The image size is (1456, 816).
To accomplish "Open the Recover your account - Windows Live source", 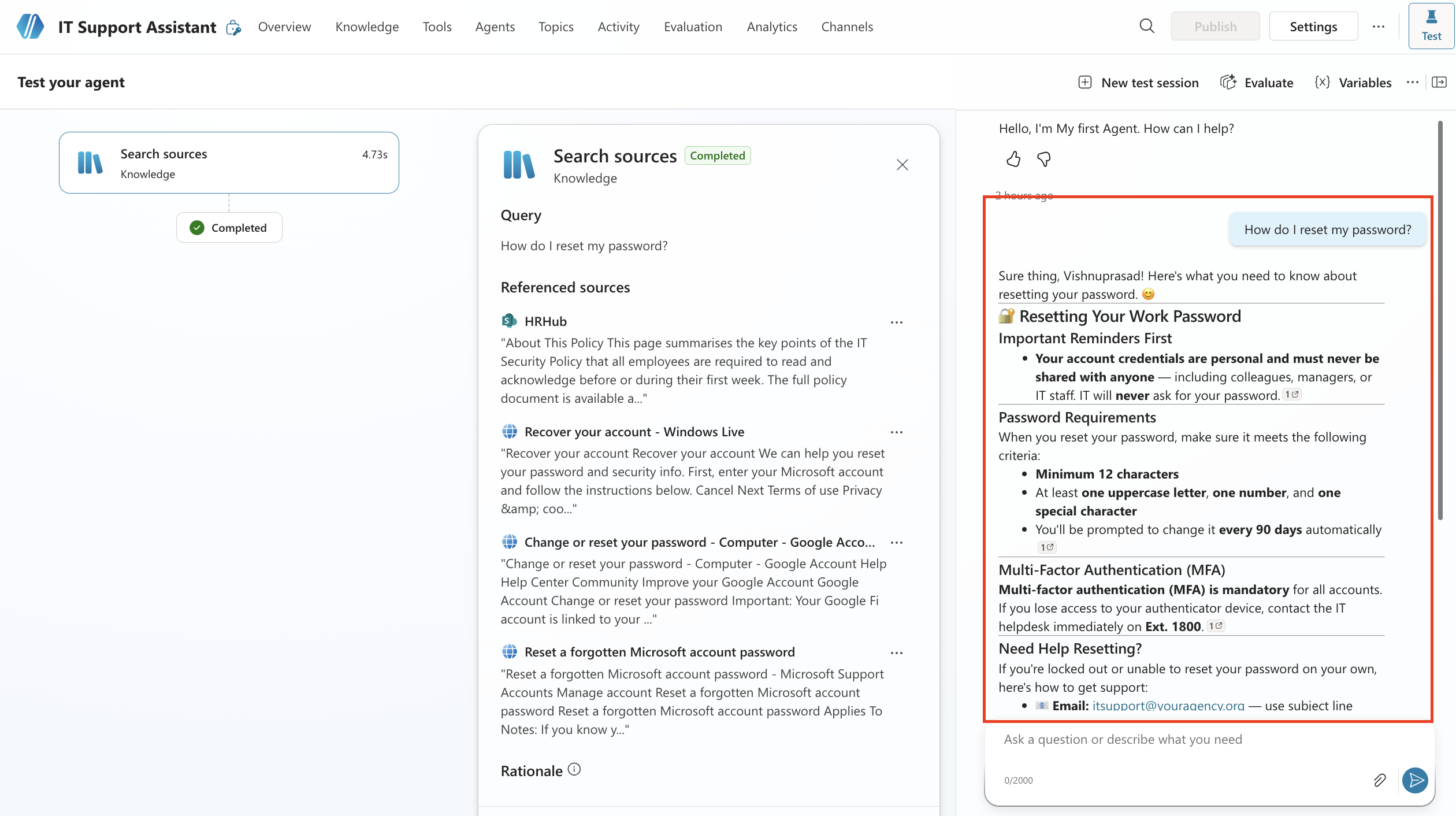I will (634, 432).
